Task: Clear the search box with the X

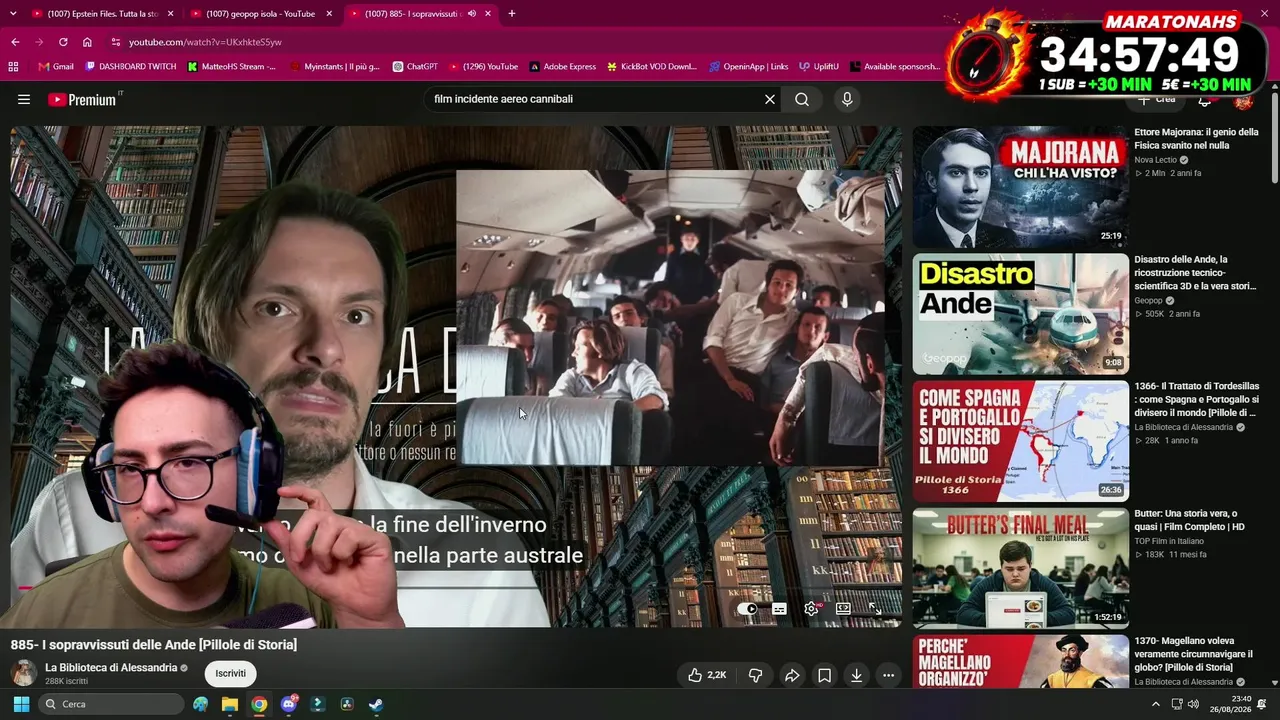Action: click(770, 99)
